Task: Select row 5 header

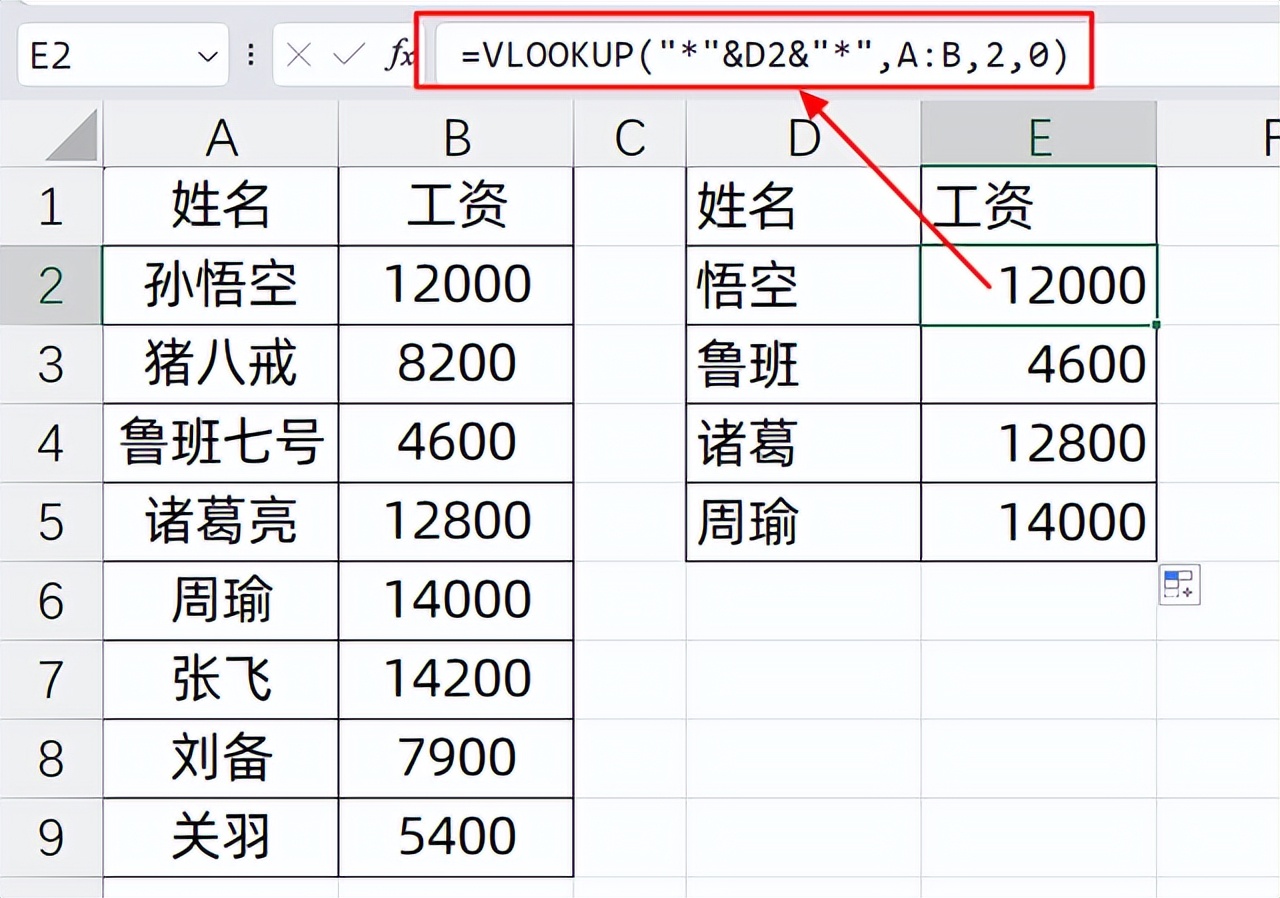Action: [51, 522]
